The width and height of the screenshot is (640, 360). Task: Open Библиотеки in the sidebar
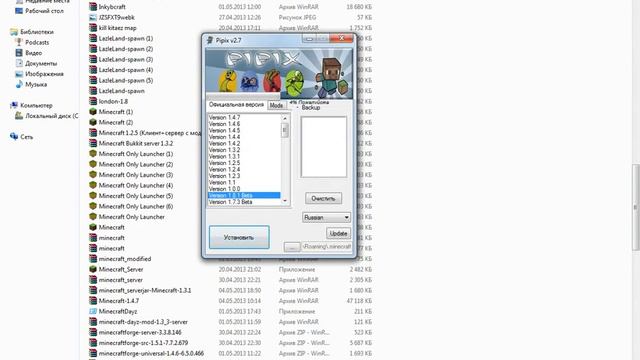tap(37, 32)
